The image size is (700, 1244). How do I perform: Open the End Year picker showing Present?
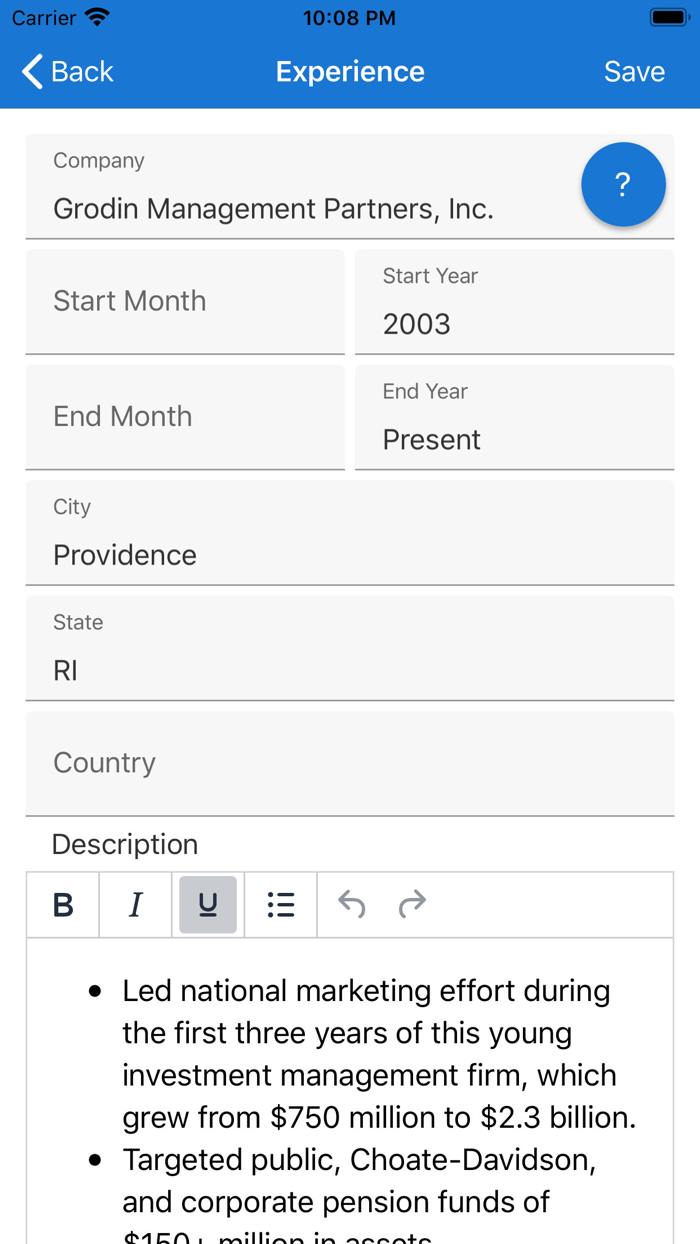point(515,425)
